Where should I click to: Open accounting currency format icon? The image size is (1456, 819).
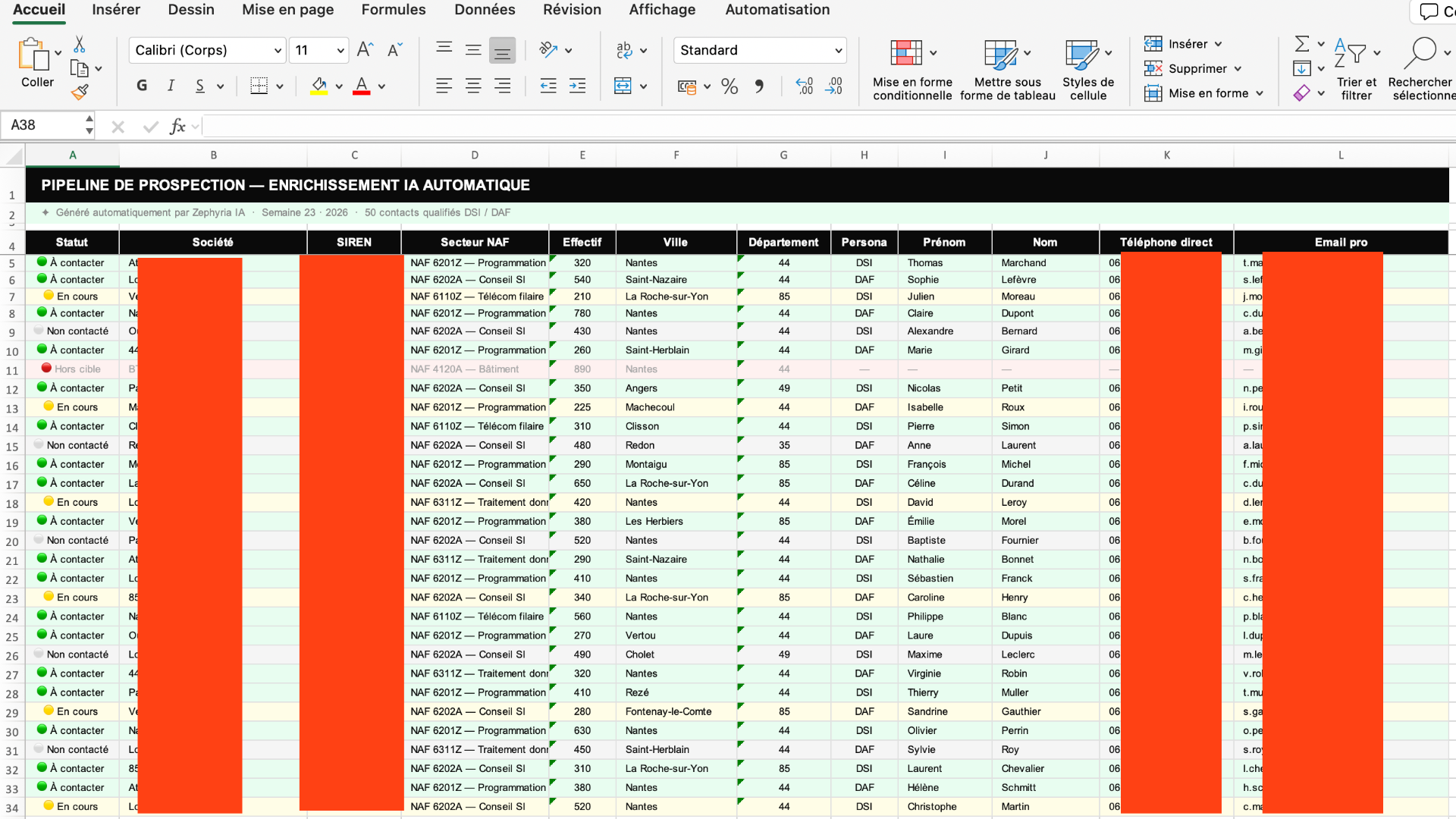687,86
